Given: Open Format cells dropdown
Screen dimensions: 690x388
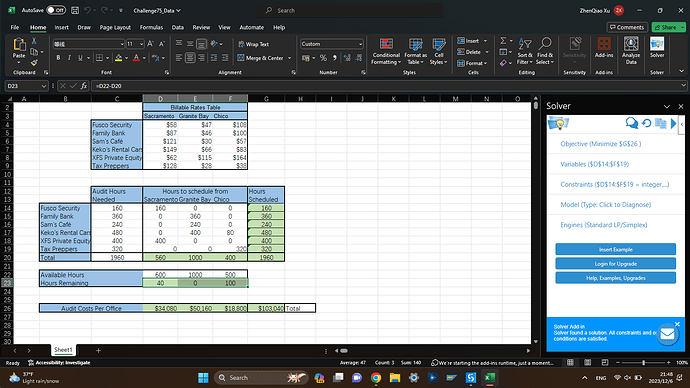Looking at the screenshot, I should click(472, 63).
